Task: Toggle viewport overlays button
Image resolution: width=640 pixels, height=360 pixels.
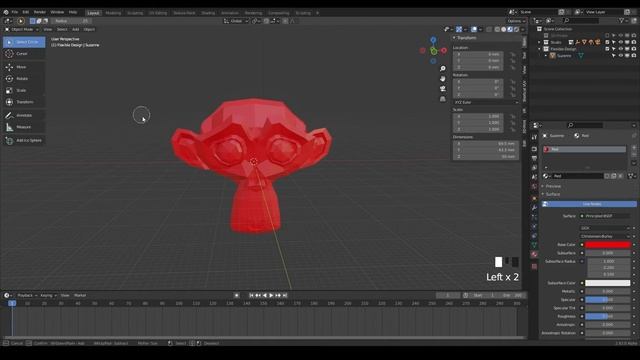Action: tap(473, 29)
